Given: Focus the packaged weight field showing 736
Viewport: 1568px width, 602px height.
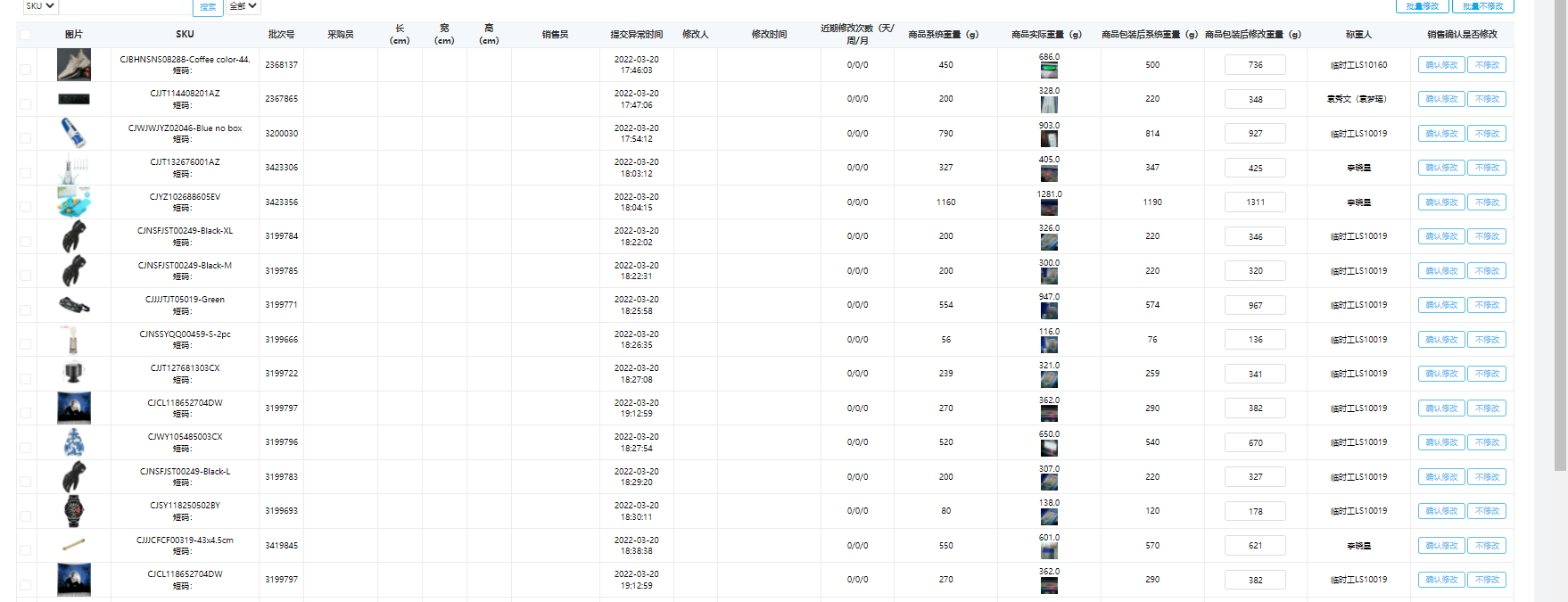Looking at the screenshot, I should click(1255, 65).
